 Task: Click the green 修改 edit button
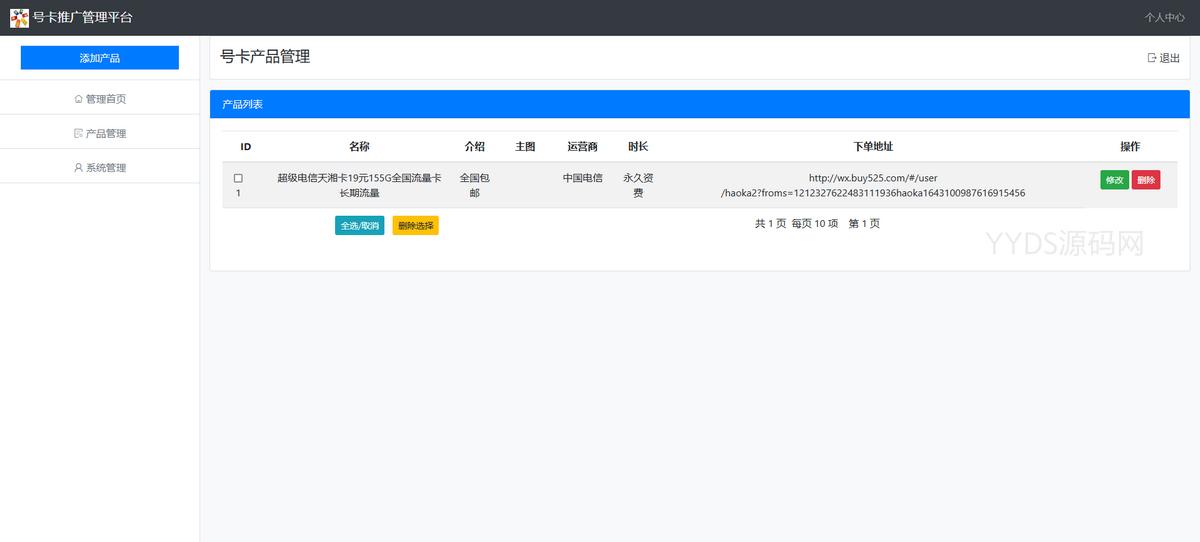[x=1114, y=180]
